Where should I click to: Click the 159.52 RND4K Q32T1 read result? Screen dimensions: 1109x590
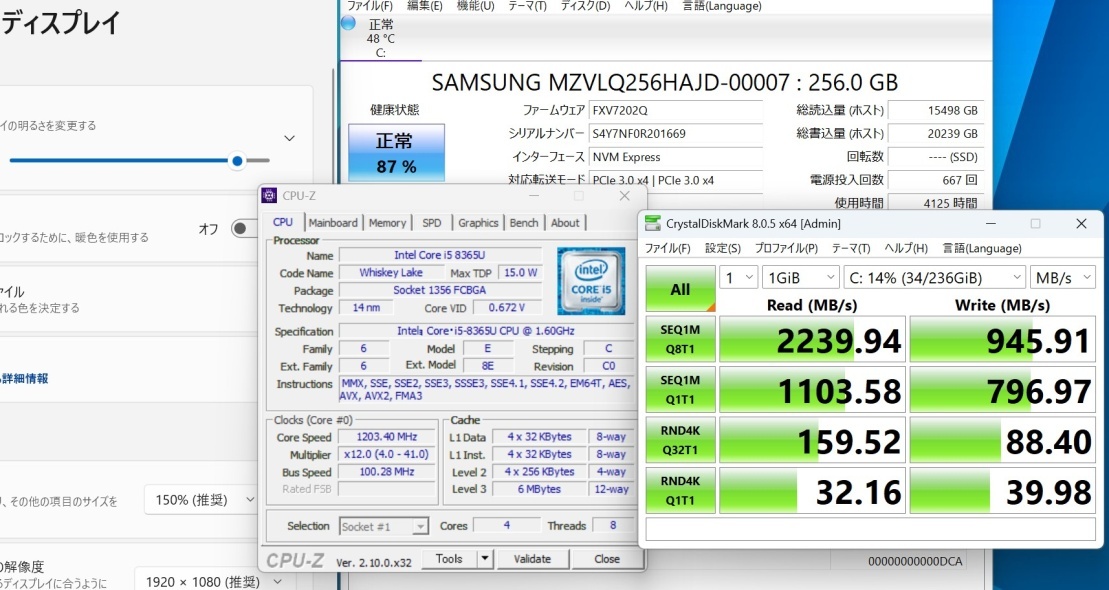click(812, 440)
